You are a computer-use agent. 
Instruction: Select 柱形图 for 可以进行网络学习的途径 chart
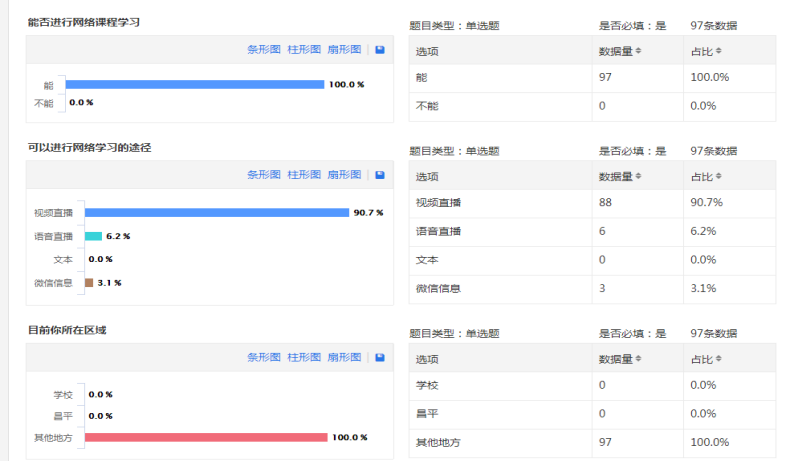tap(304, 174)
